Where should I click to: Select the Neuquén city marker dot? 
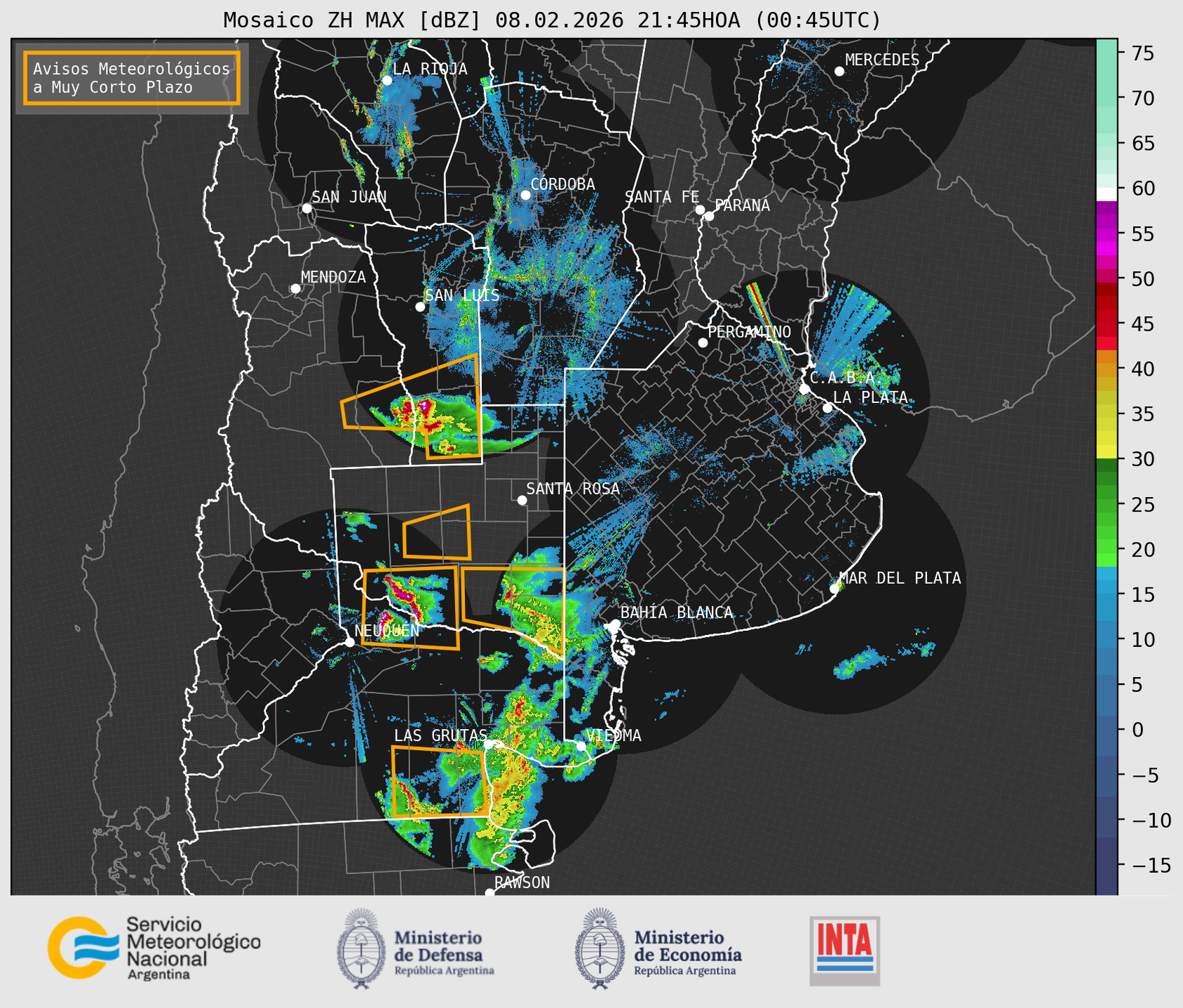pos(349,642)
